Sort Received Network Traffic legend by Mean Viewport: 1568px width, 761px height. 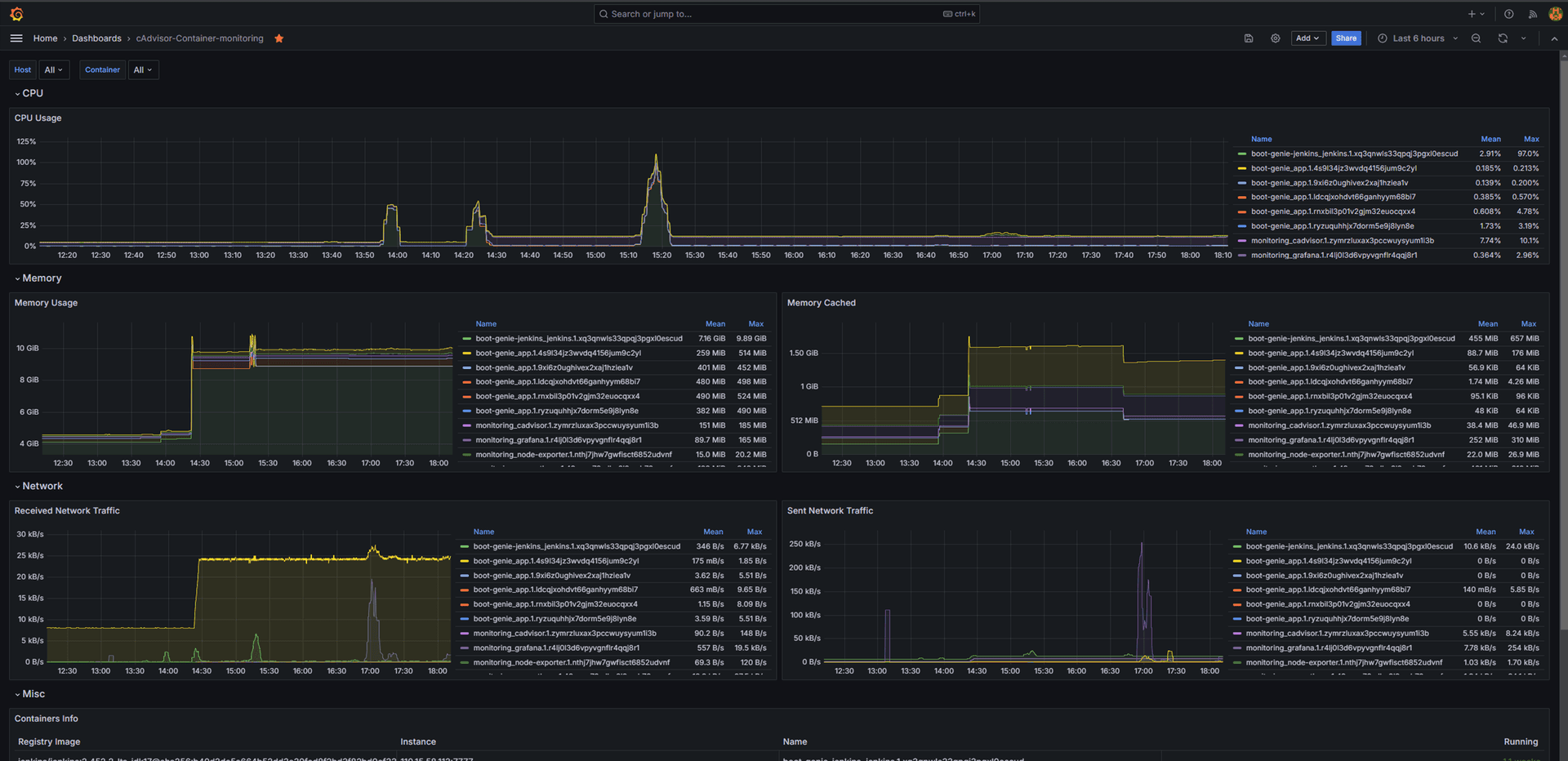[x=713, y=532]
